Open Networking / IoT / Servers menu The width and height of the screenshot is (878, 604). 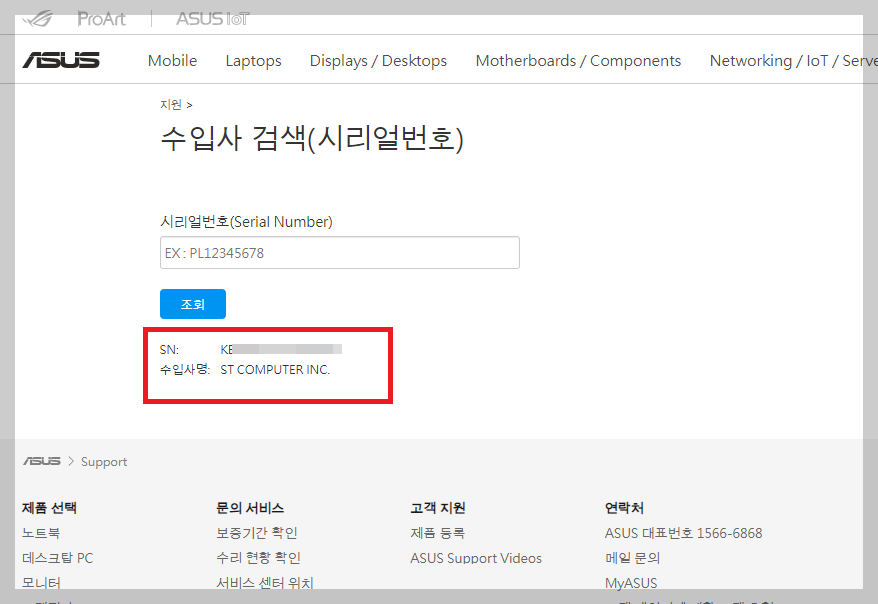793,60
